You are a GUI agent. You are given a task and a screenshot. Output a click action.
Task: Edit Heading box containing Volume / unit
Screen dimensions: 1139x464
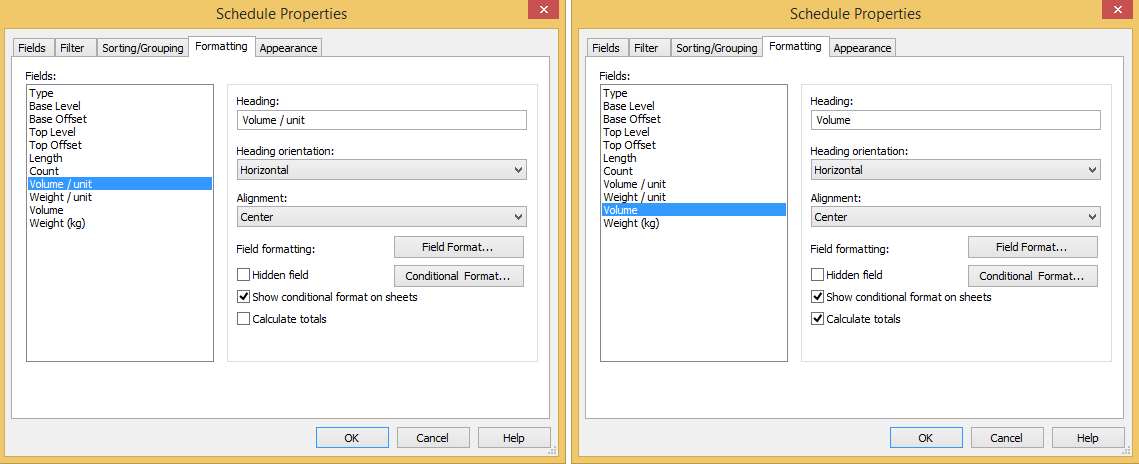(x=381, y=121)
